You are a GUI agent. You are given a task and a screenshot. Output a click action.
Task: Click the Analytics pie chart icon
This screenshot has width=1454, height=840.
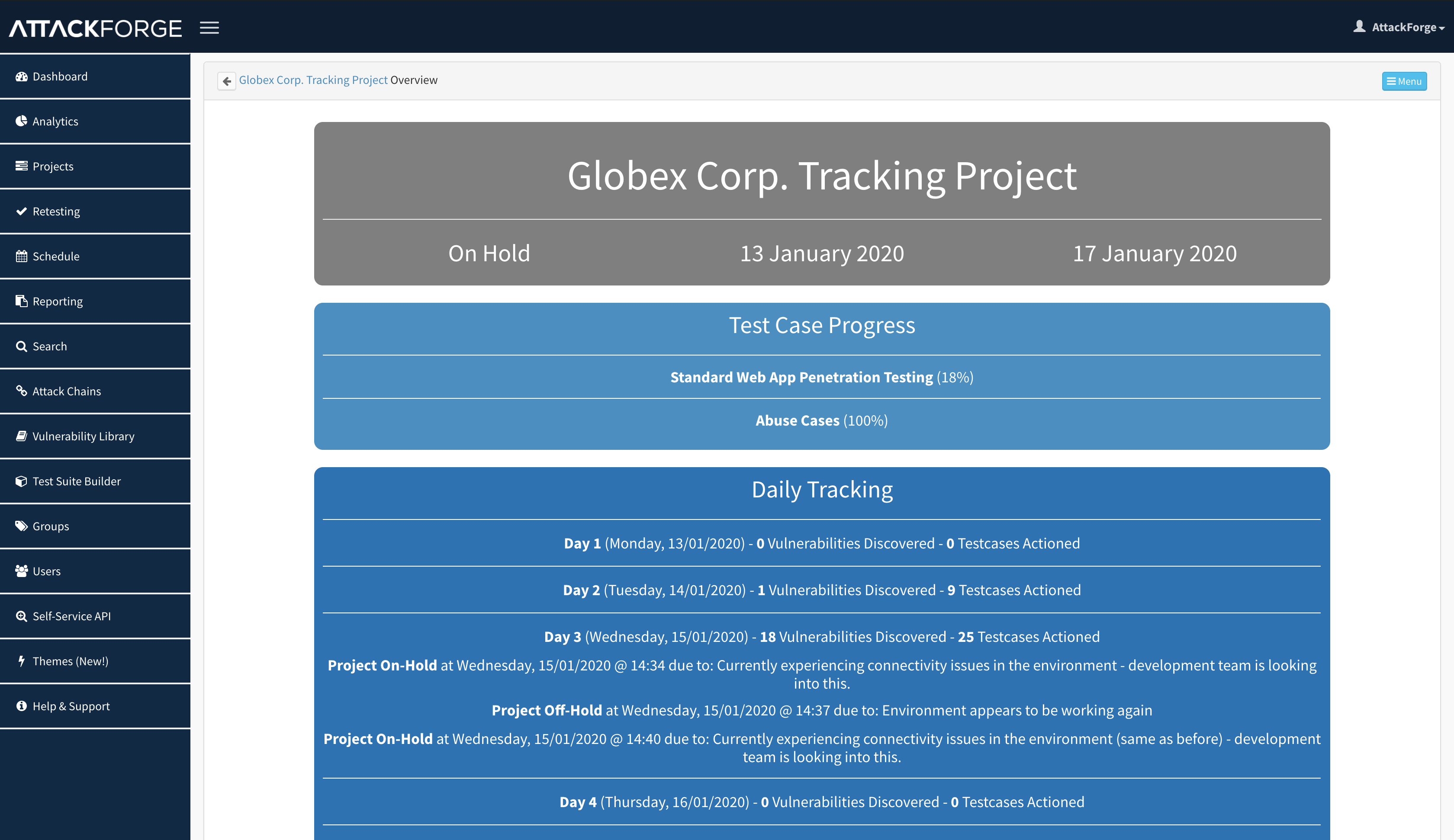coord(21,121)
